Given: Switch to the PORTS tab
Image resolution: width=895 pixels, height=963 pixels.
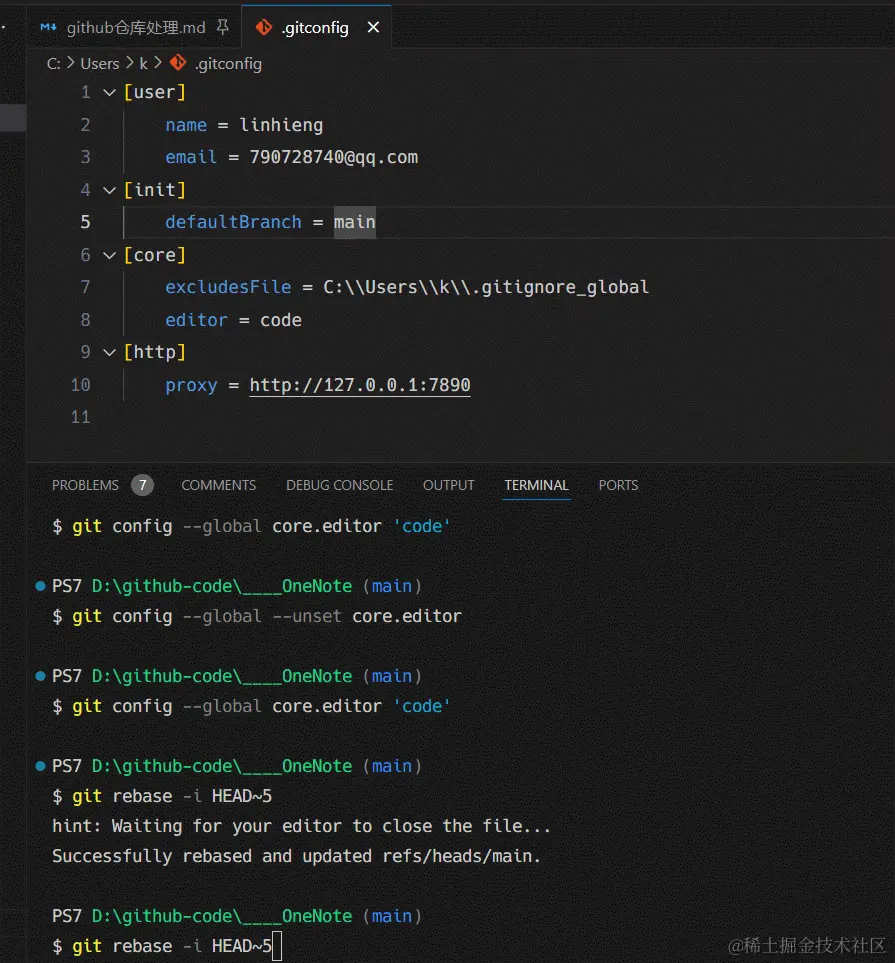Looking at the screenshot, I should (618, 485).
